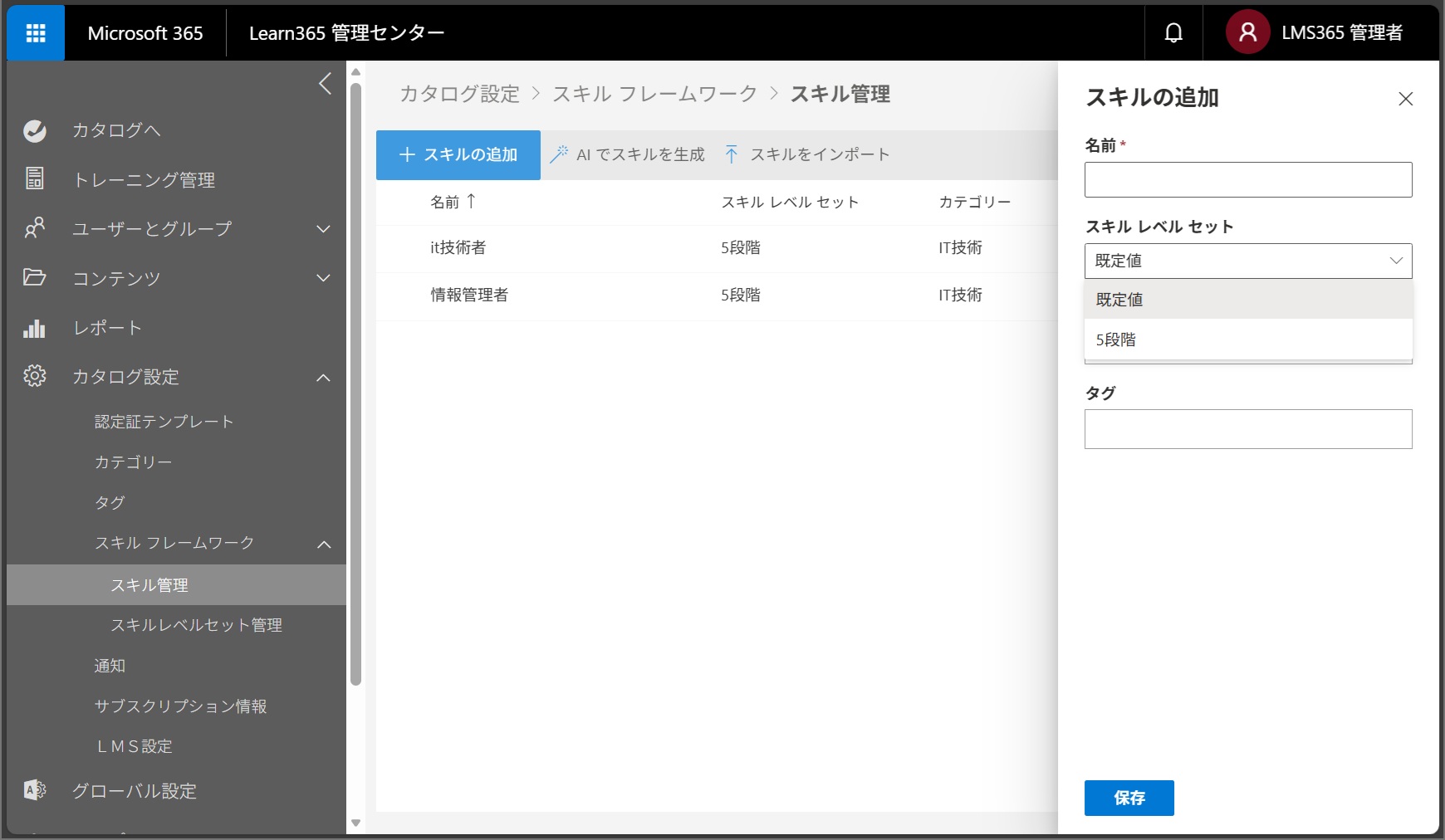Image resolution: width=1445 pixels, height=840 pixels.
Task: Open スキルレベルセット管理 in sidebar
Action: [197, 625]
